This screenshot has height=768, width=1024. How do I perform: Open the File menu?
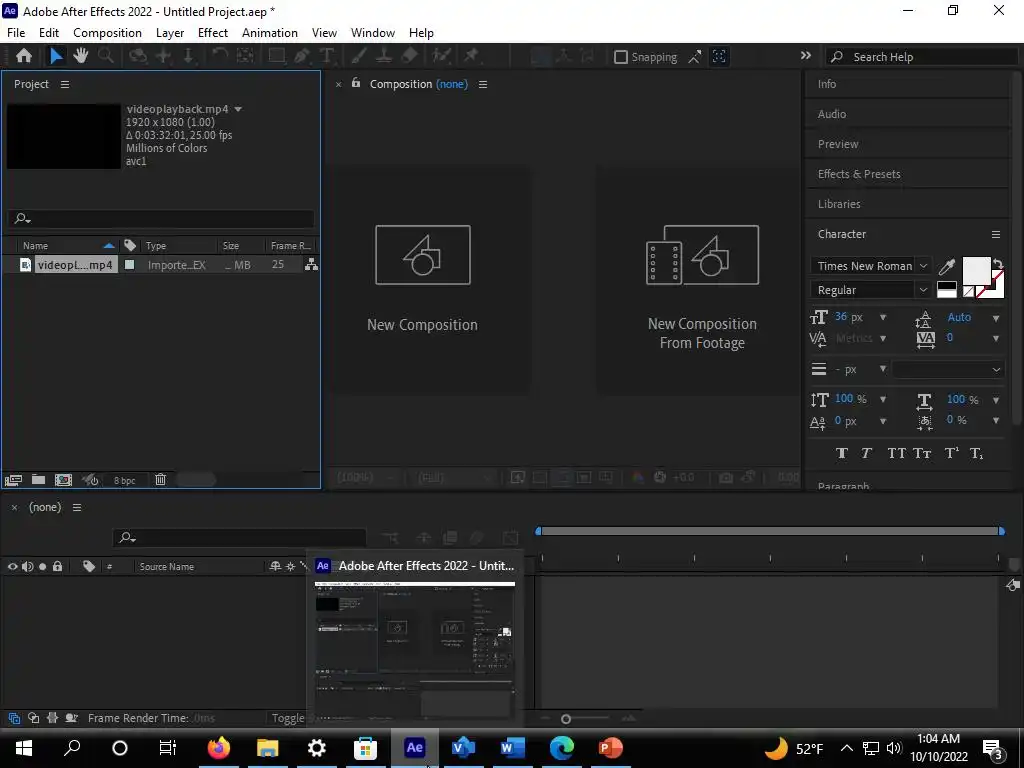16,33
